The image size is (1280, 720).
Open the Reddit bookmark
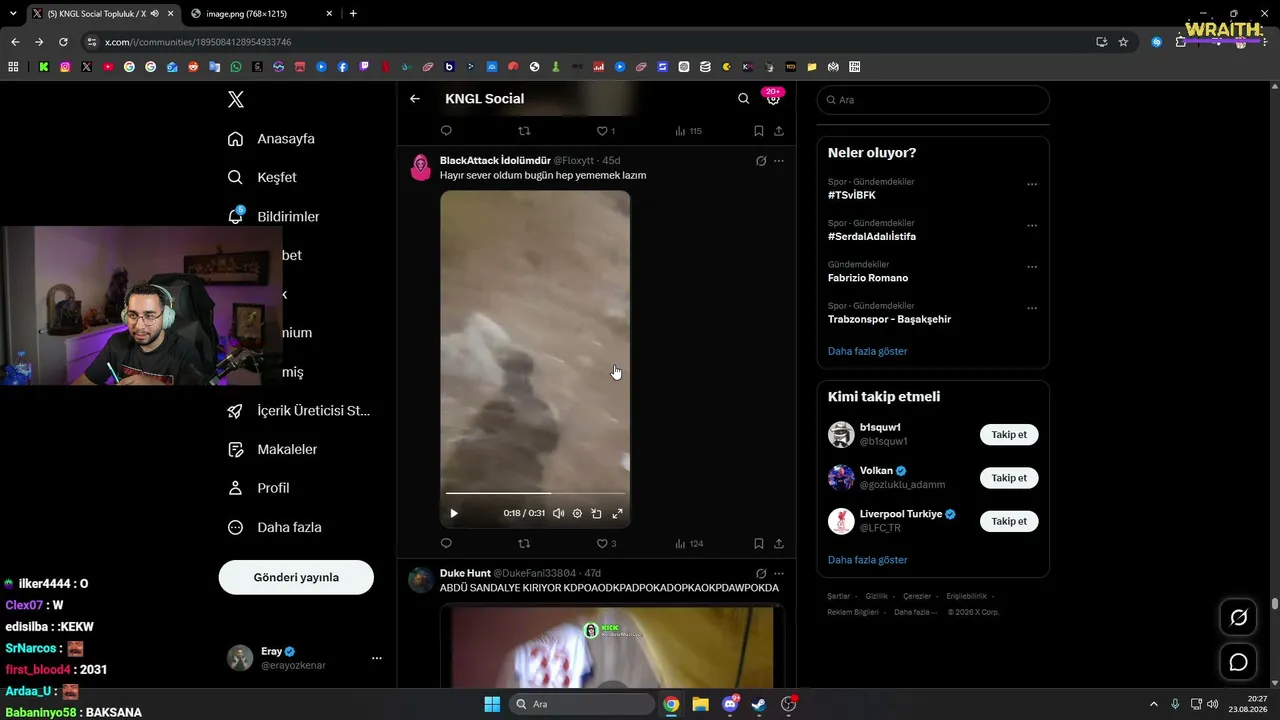193,67
